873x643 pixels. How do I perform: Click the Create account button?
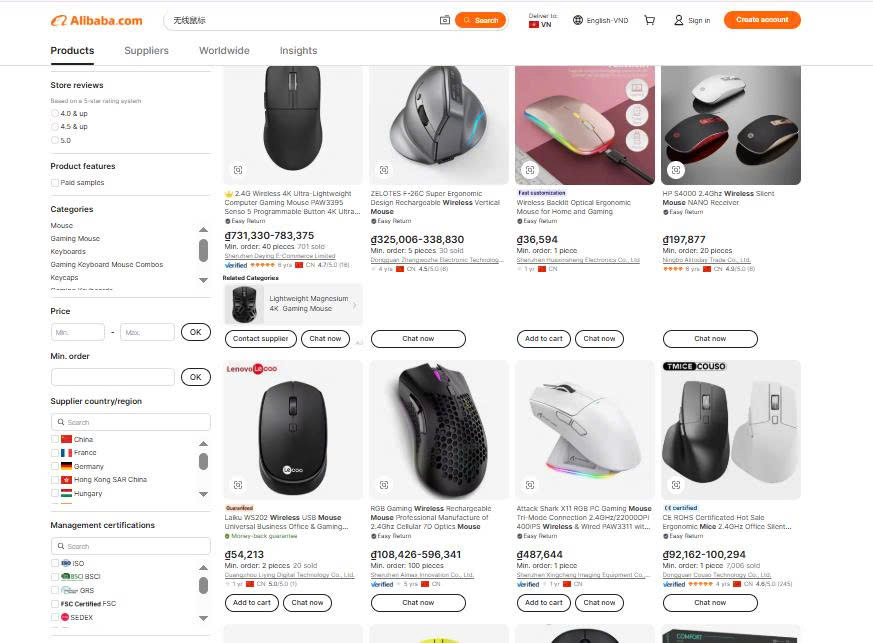(x=762, y=20)
